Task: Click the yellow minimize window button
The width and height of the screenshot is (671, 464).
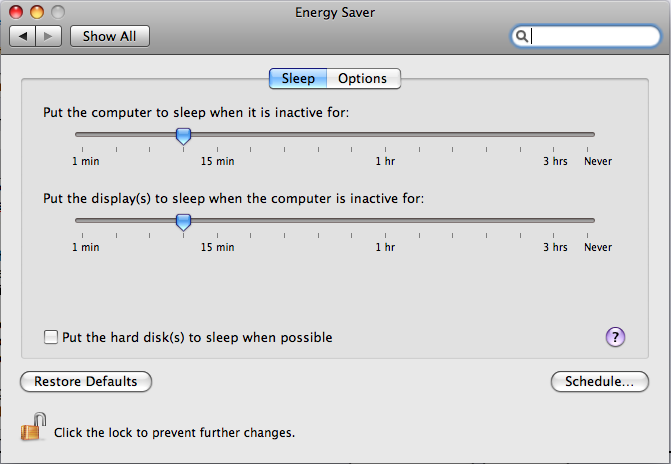Action: (x=37, y=12)
